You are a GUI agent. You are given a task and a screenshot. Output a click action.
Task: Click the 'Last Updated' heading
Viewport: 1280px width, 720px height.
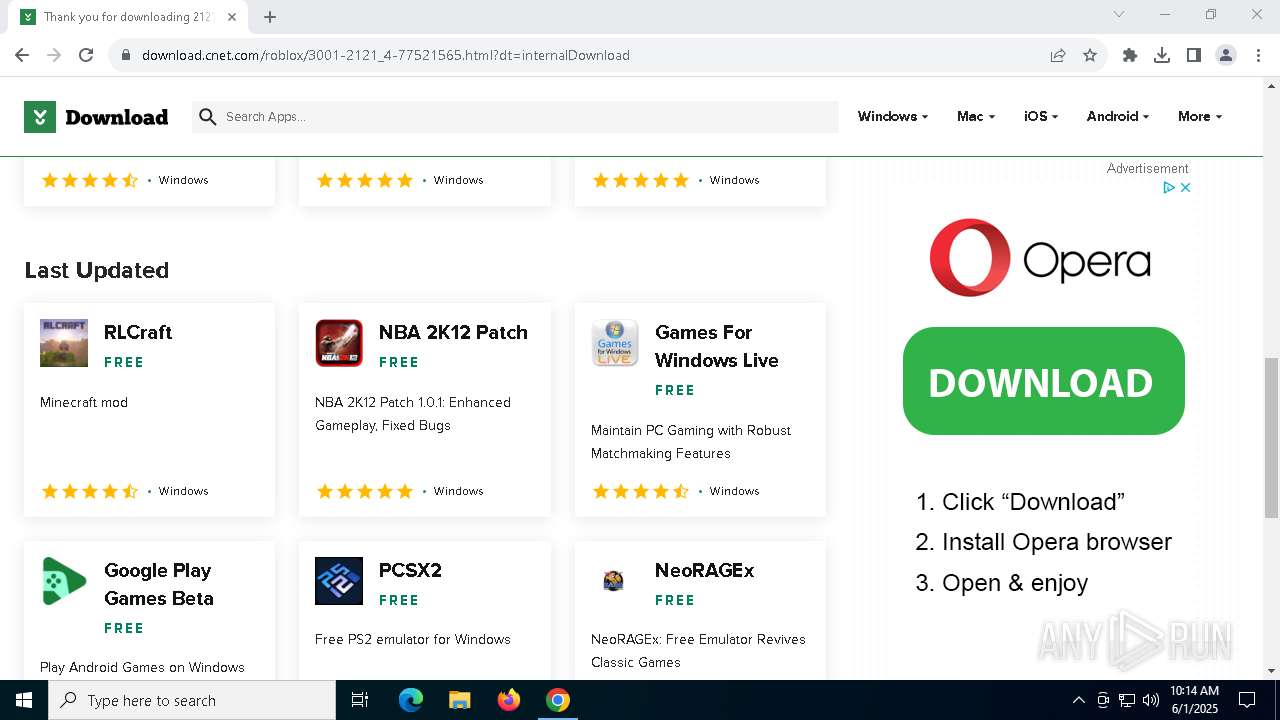(x=97, y=270)
